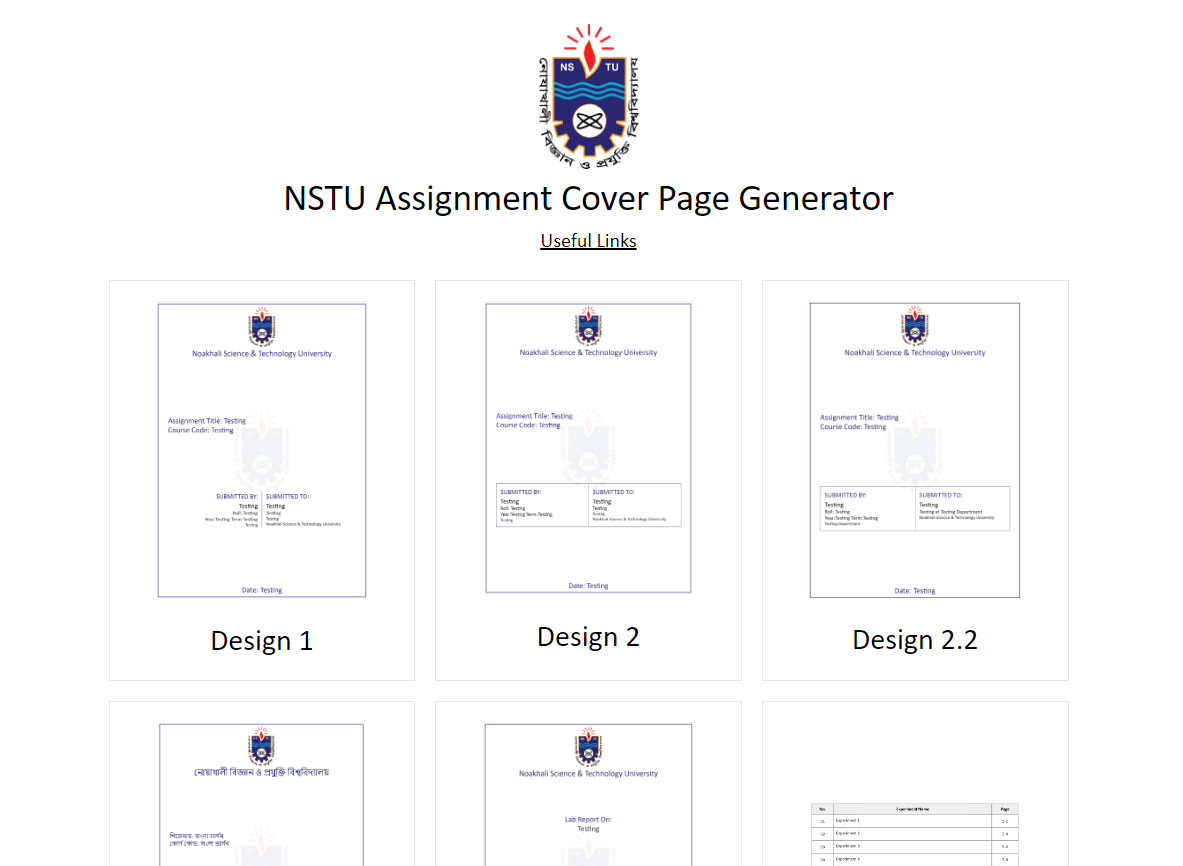Click the NSTU university logo
1183x866 pixels.
[x=588, y=96]
